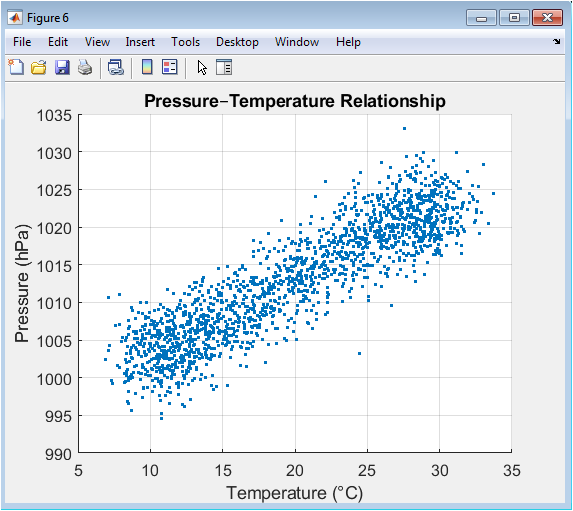The image size is (573, 511).
Task: Open the Help menu
Action: pyautogui.click(x=348, y=42)
